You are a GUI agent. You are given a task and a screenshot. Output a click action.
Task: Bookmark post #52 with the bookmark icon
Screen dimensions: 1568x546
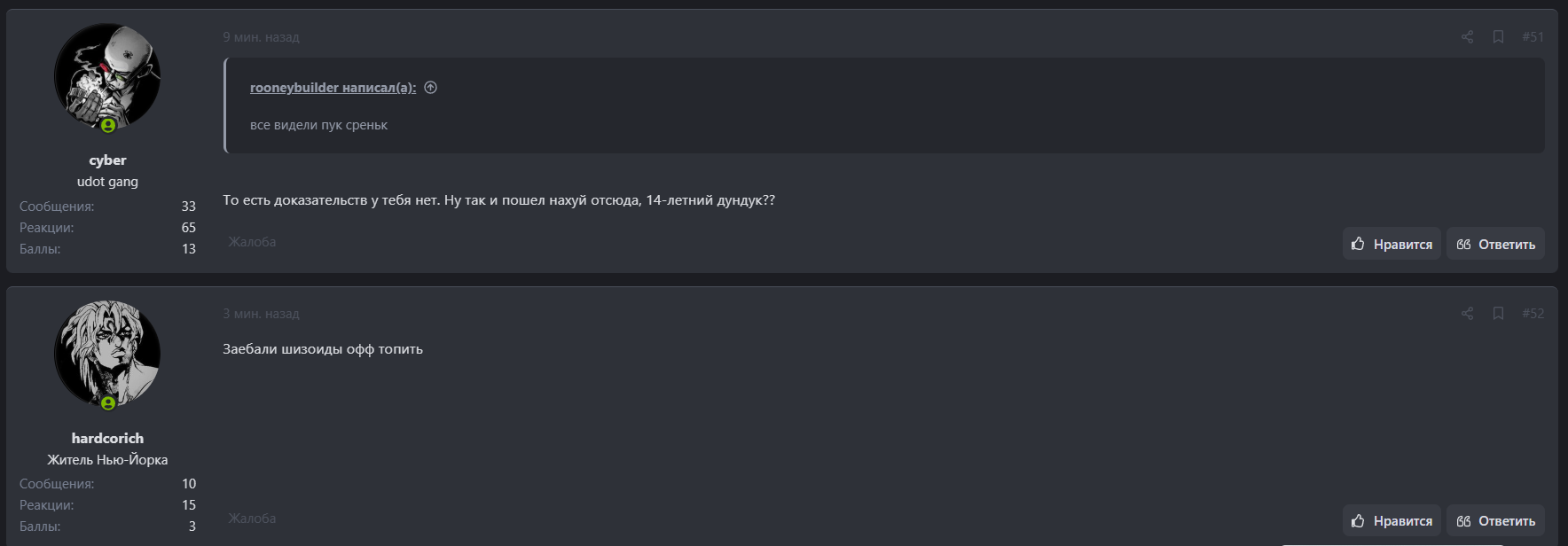point(1498,313)
